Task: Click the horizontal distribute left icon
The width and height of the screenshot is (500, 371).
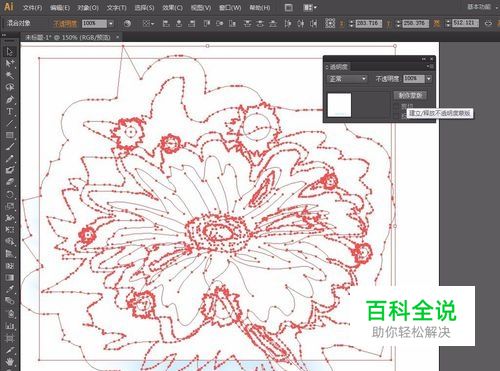Action: [x=288, y=23]
